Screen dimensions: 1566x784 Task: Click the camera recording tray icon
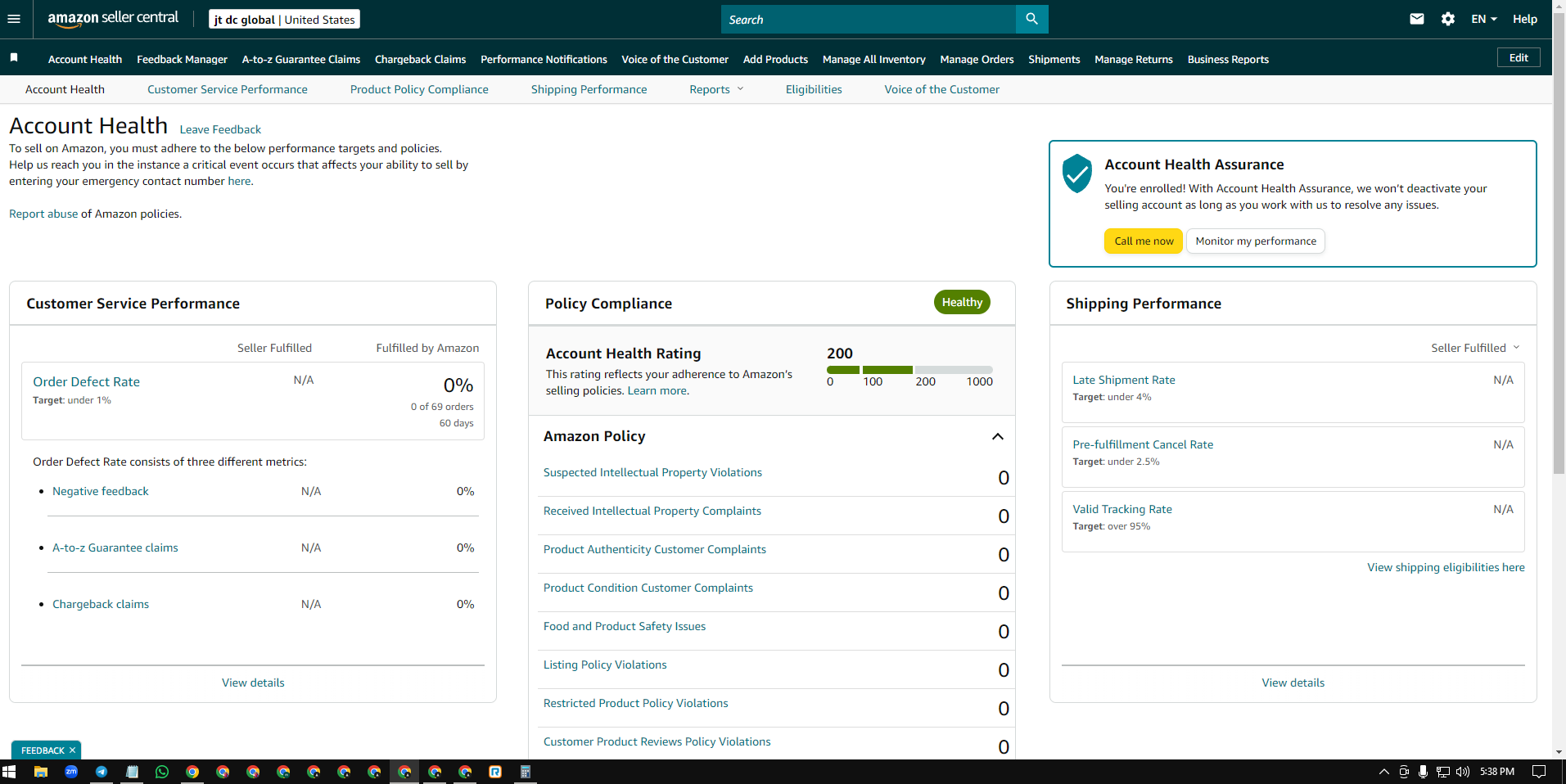tap(1404, 772)
